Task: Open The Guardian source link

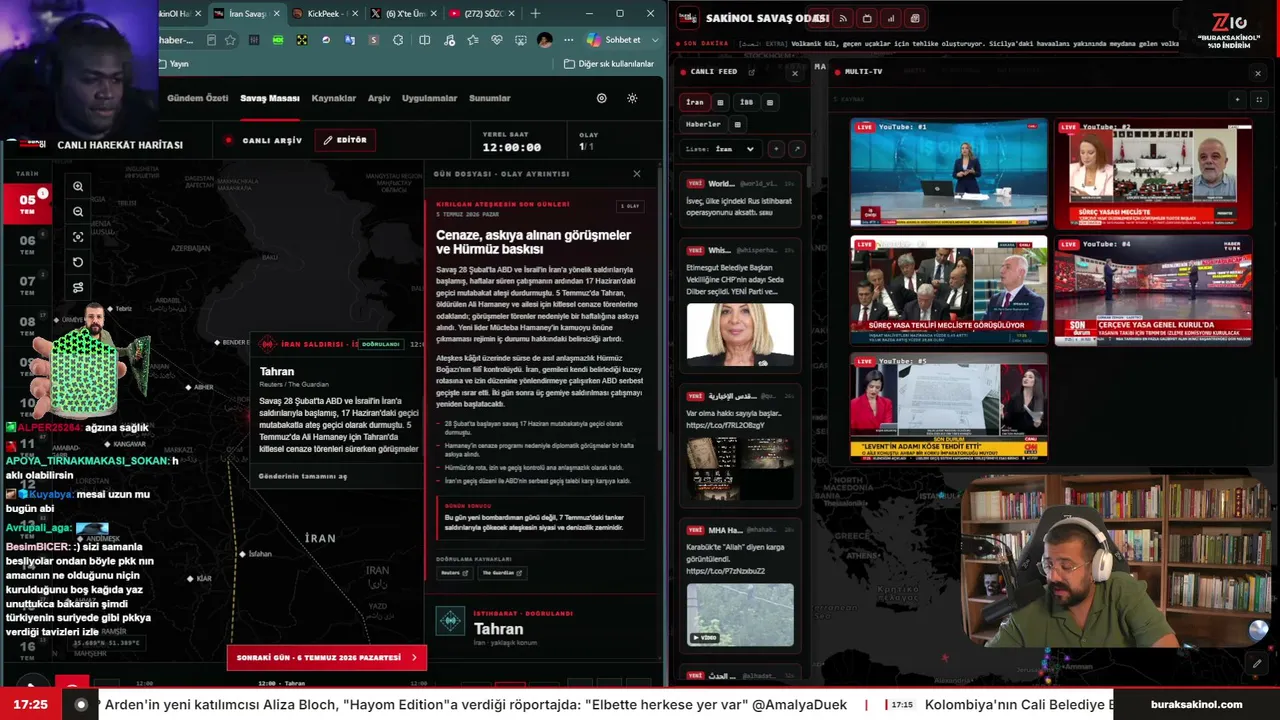Action: click(x=502, y=573)
